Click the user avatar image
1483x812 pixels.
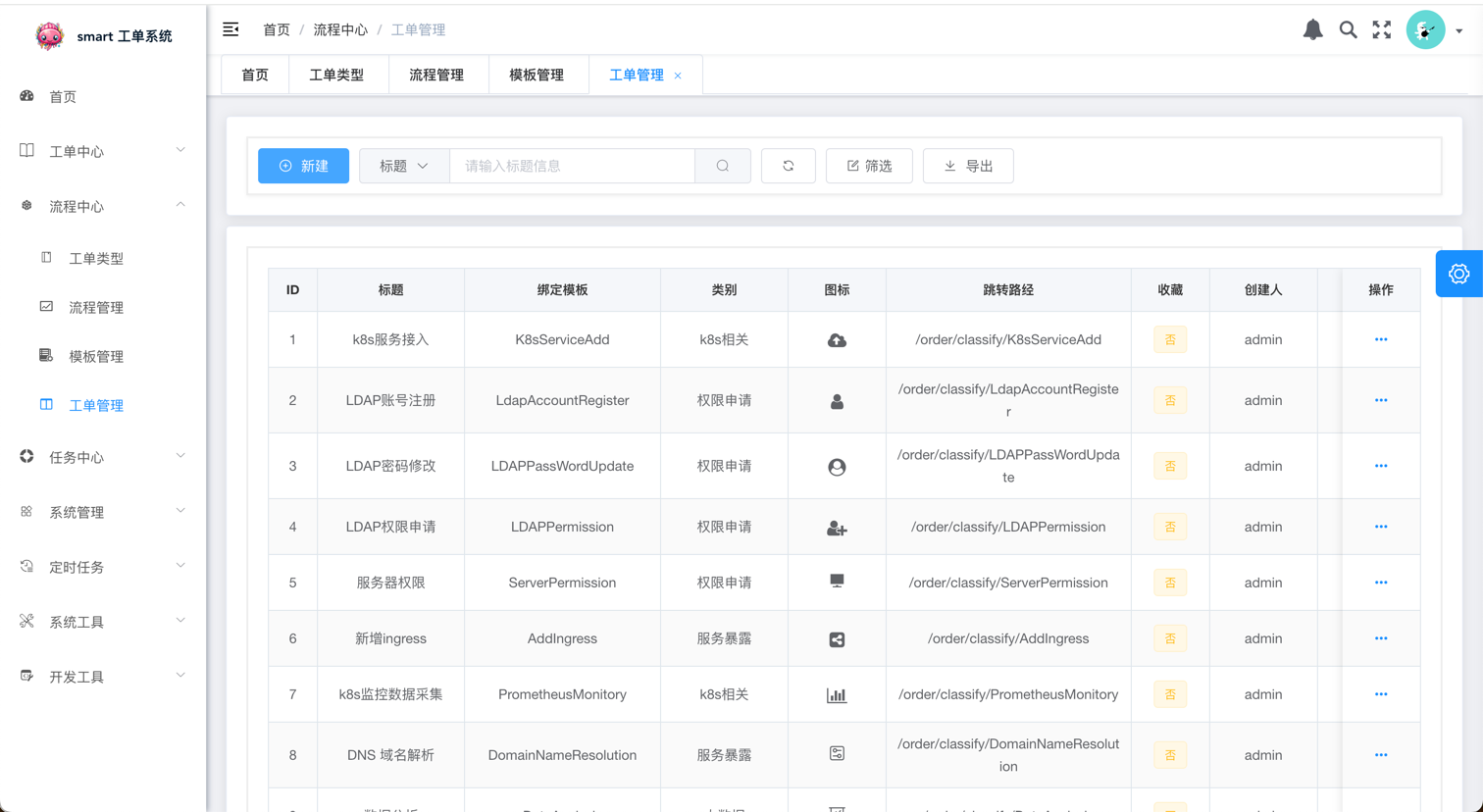pos(1425,29)
